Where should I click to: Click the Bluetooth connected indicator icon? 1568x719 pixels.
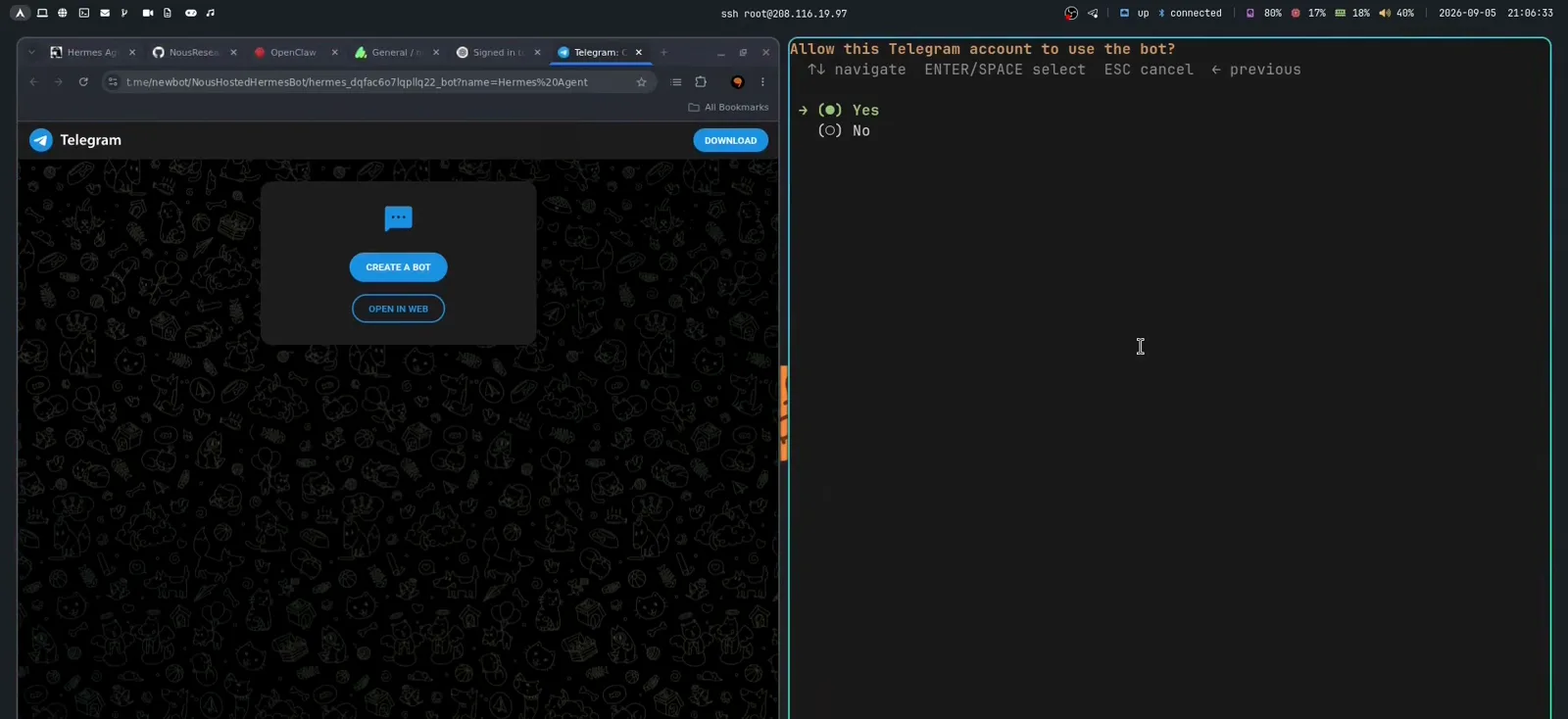1161,13
